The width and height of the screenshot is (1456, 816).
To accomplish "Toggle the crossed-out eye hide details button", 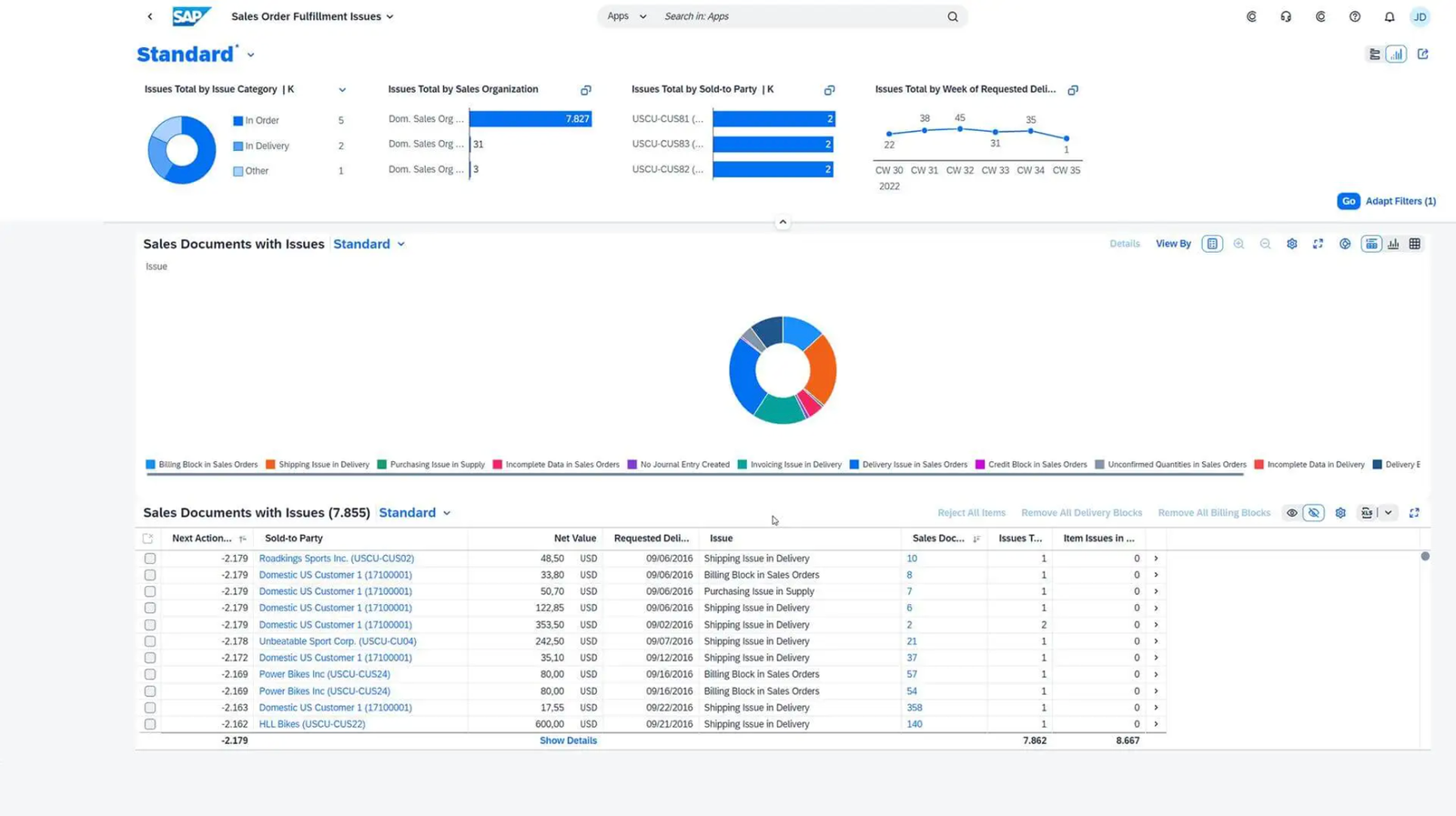I will point(1313,513).
